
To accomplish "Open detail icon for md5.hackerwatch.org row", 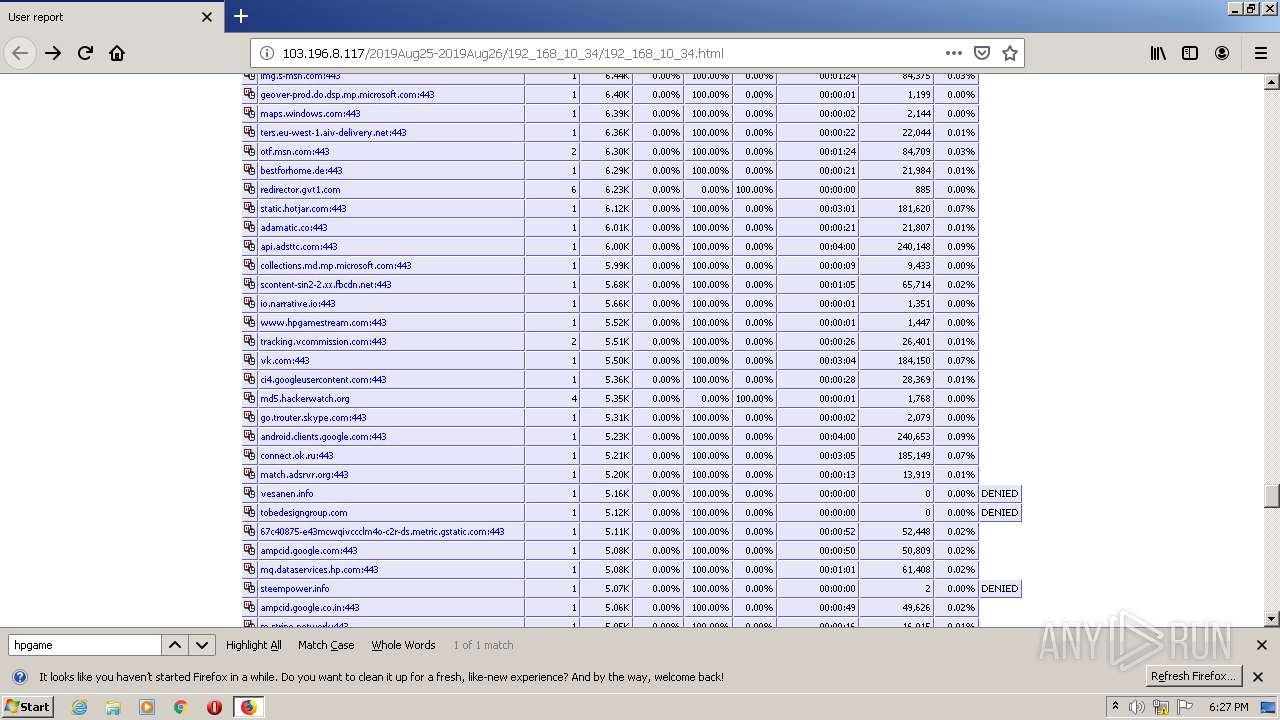I will click(249, 398).
